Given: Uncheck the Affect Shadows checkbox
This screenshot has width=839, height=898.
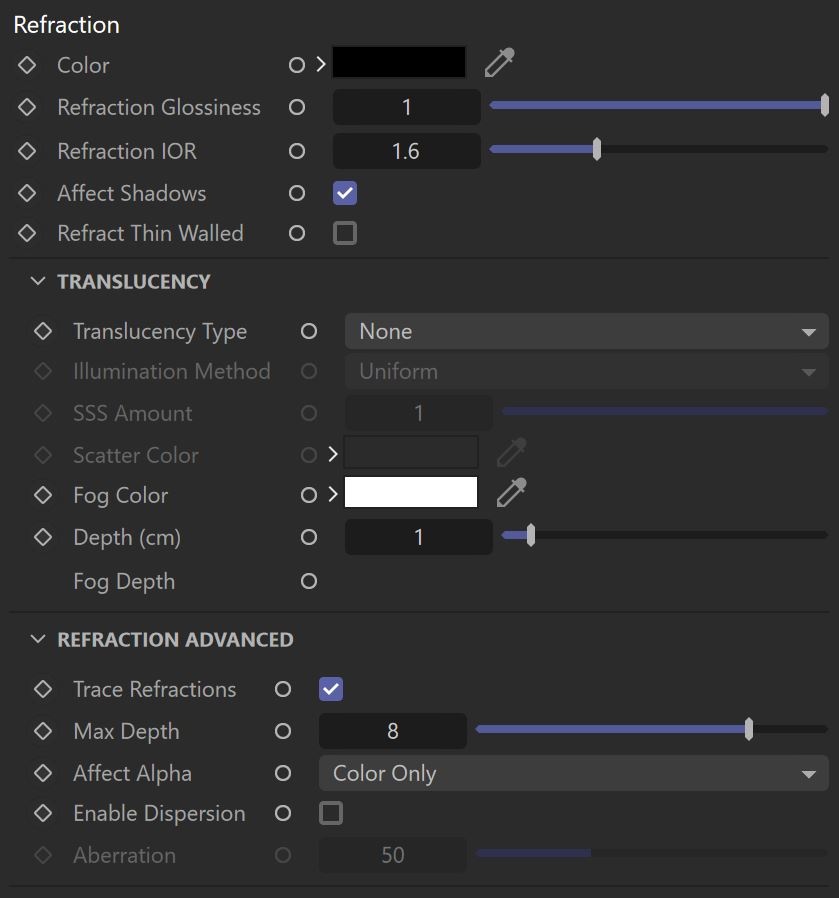Looking at the screenshot, I should pos(345,193).
